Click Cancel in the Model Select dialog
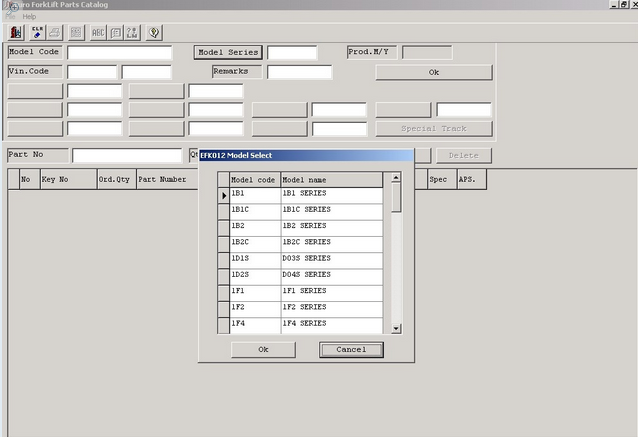Image resolution: width=638 pixels, height=437 pixels. pyautogui.click(x=351, y=350)
